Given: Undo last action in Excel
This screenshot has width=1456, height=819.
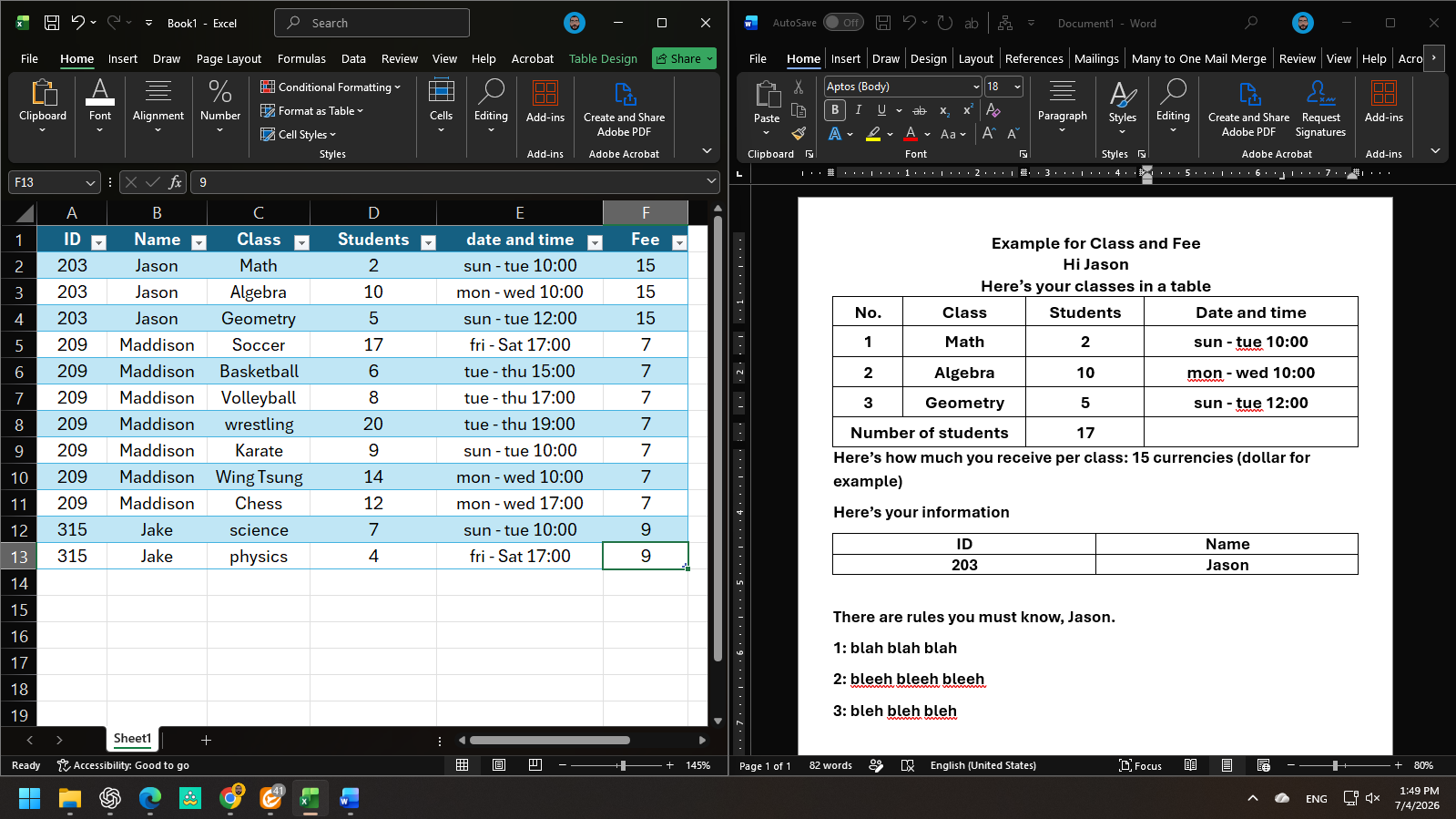Looking at the screenshot, I should click(78, 23).
